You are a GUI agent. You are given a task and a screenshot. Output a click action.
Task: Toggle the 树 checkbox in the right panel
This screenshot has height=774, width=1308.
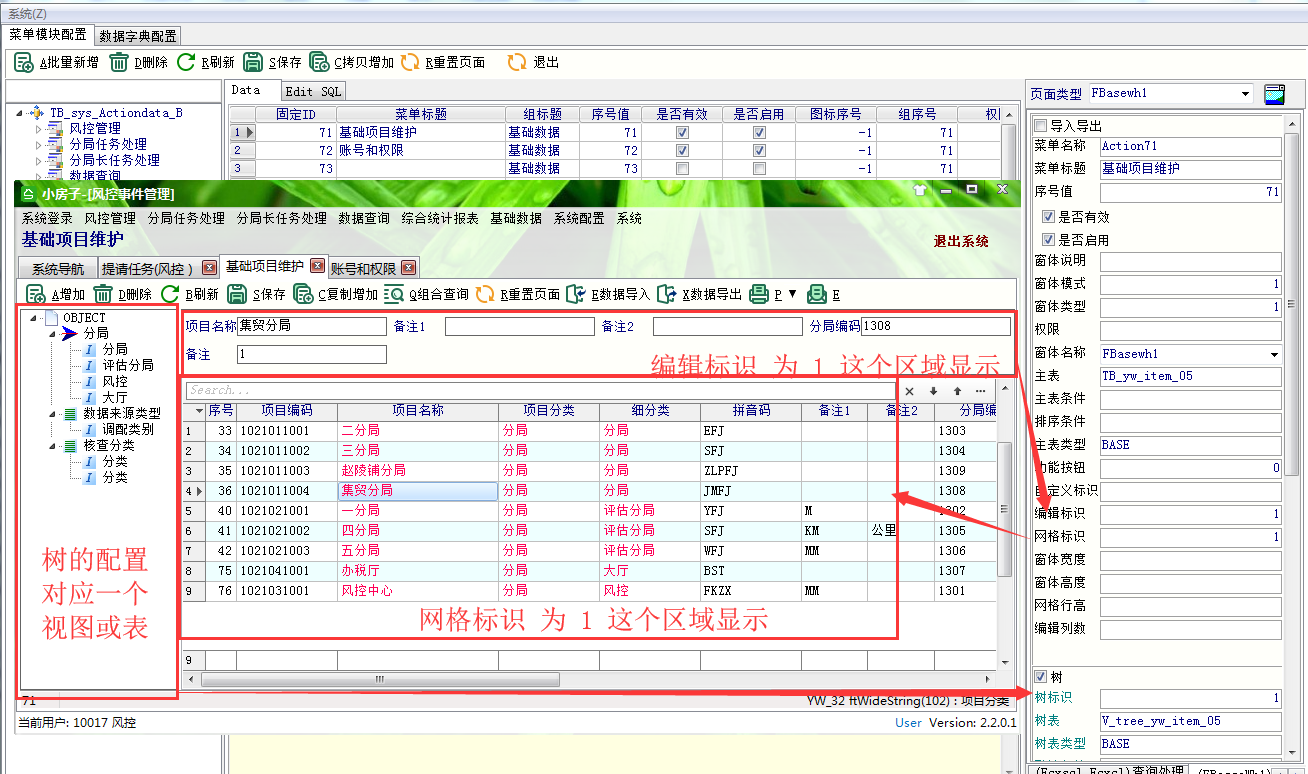click(1040, 677)
